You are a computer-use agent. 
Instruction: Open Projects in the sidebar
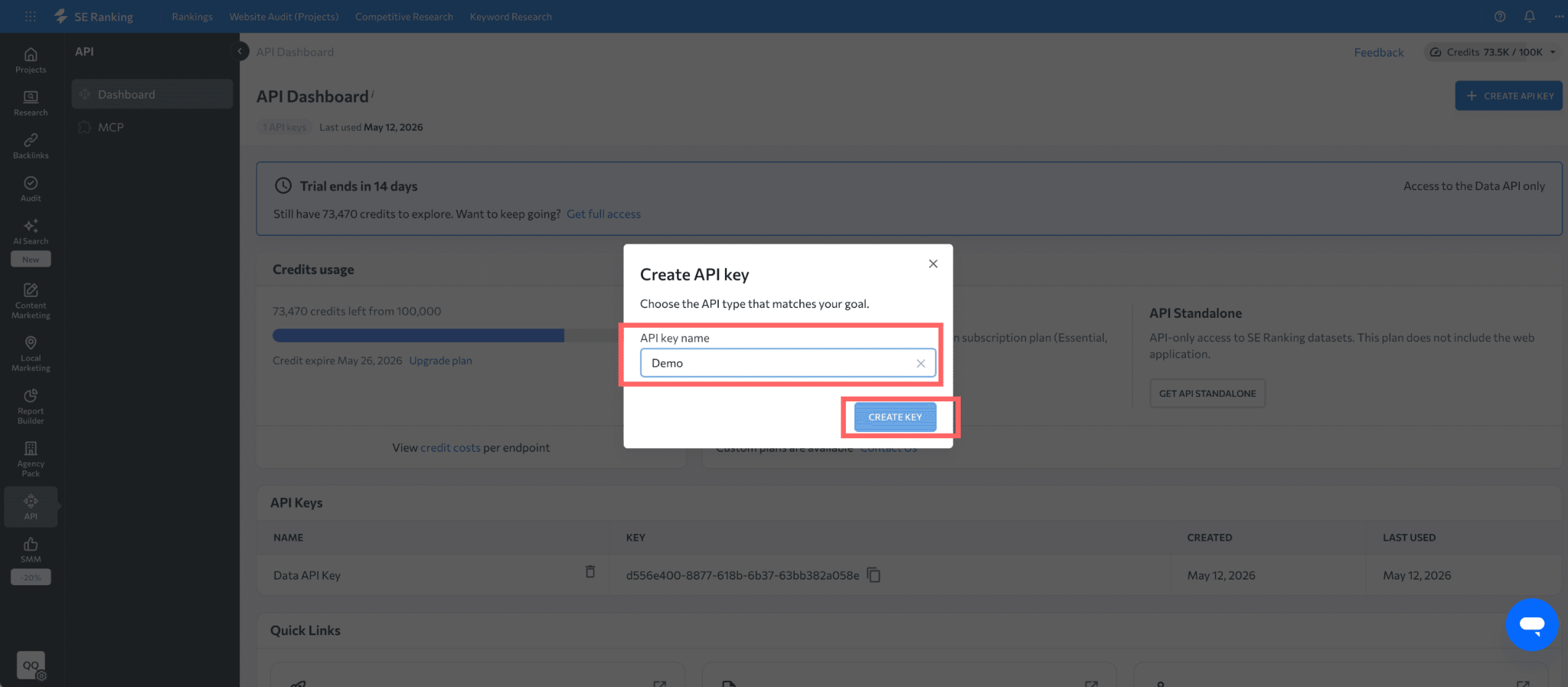[x=31, y=61]
